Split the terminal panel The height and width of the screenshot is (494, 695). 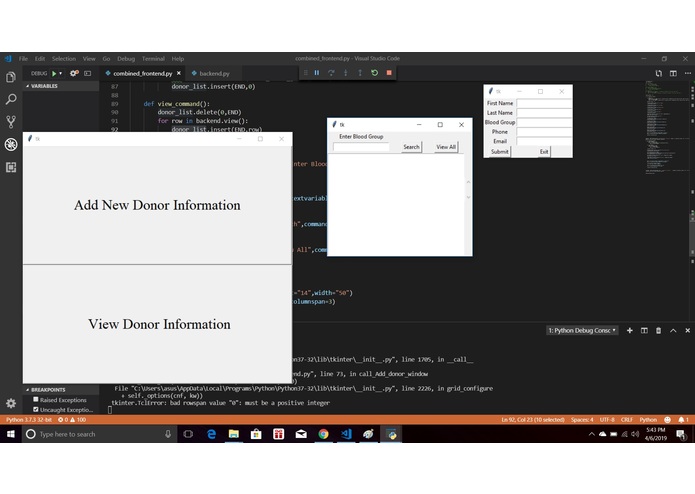coord(644,331)
